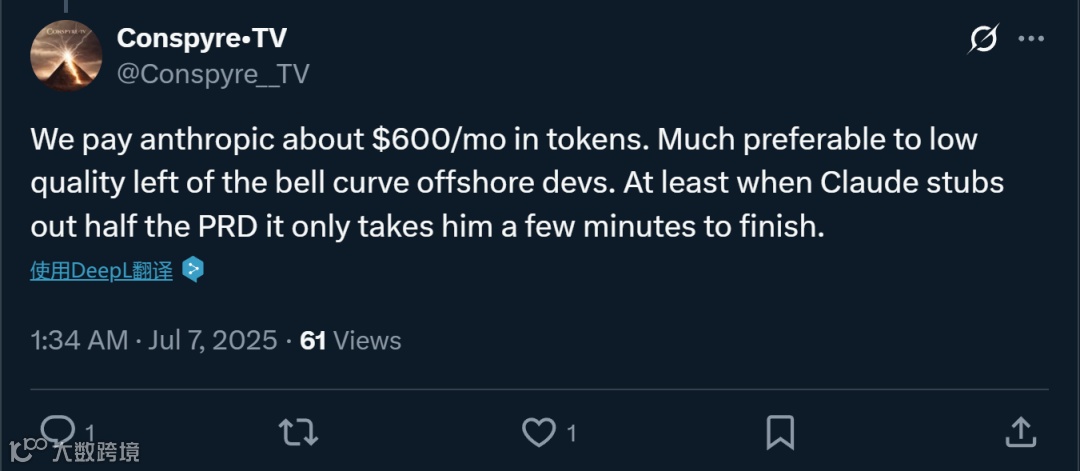Click the Conspyre•TV display name
The width and height of the screenshot is (1080, 471).
coord(201,38)
